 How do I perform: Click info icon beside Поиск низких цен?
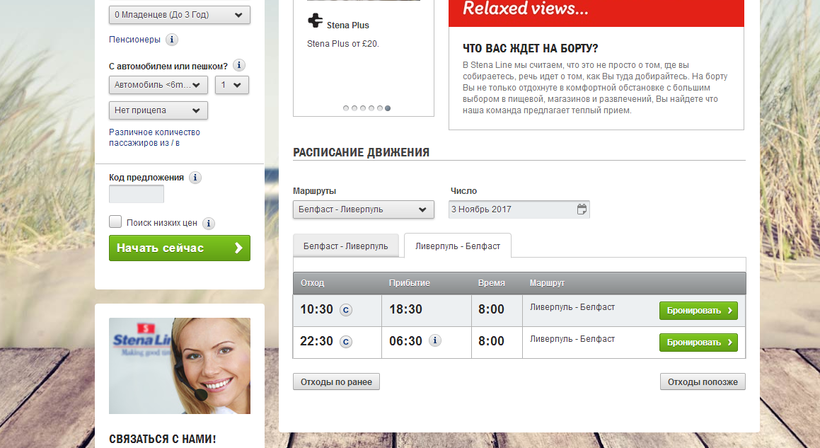point(209,223)
